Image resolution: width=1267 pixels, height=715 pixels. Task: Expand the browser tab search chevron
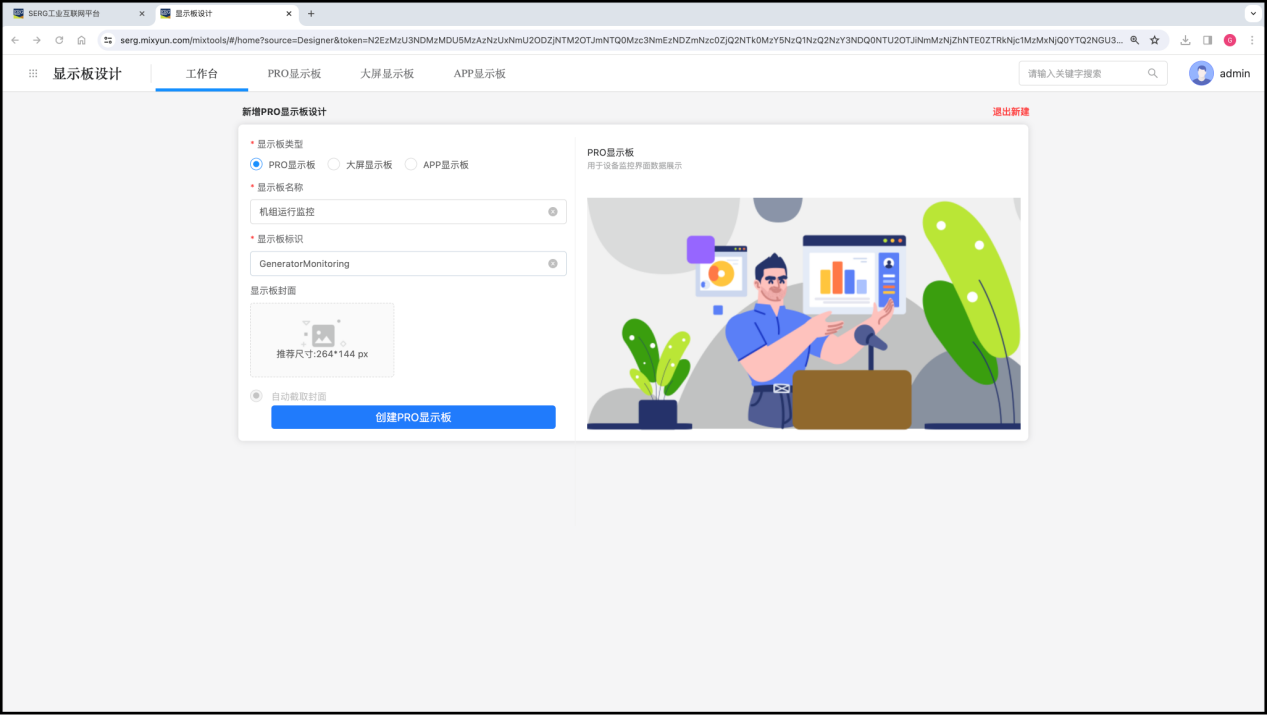1252,14
